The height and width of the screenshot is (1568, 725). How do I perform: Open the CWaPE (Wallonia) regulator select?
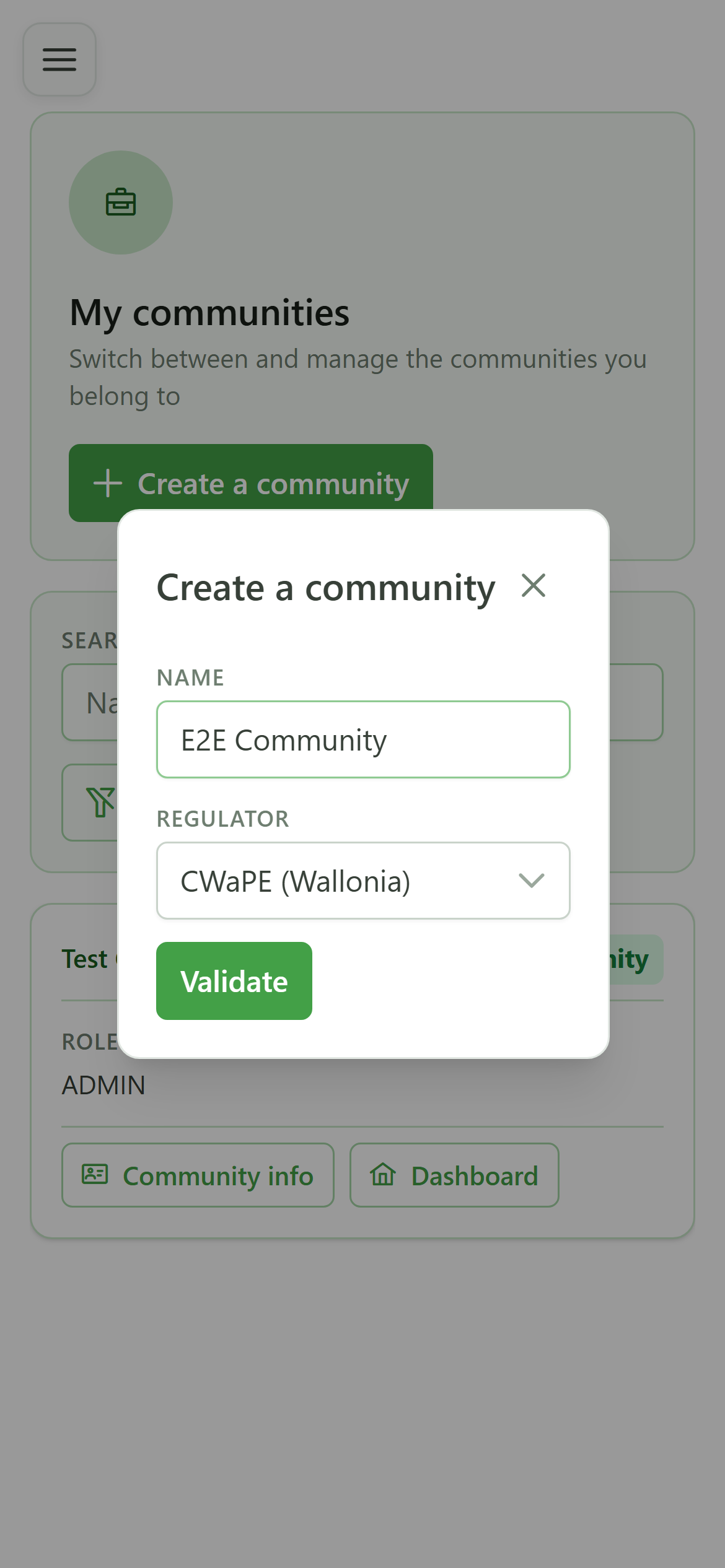point(363,881)
